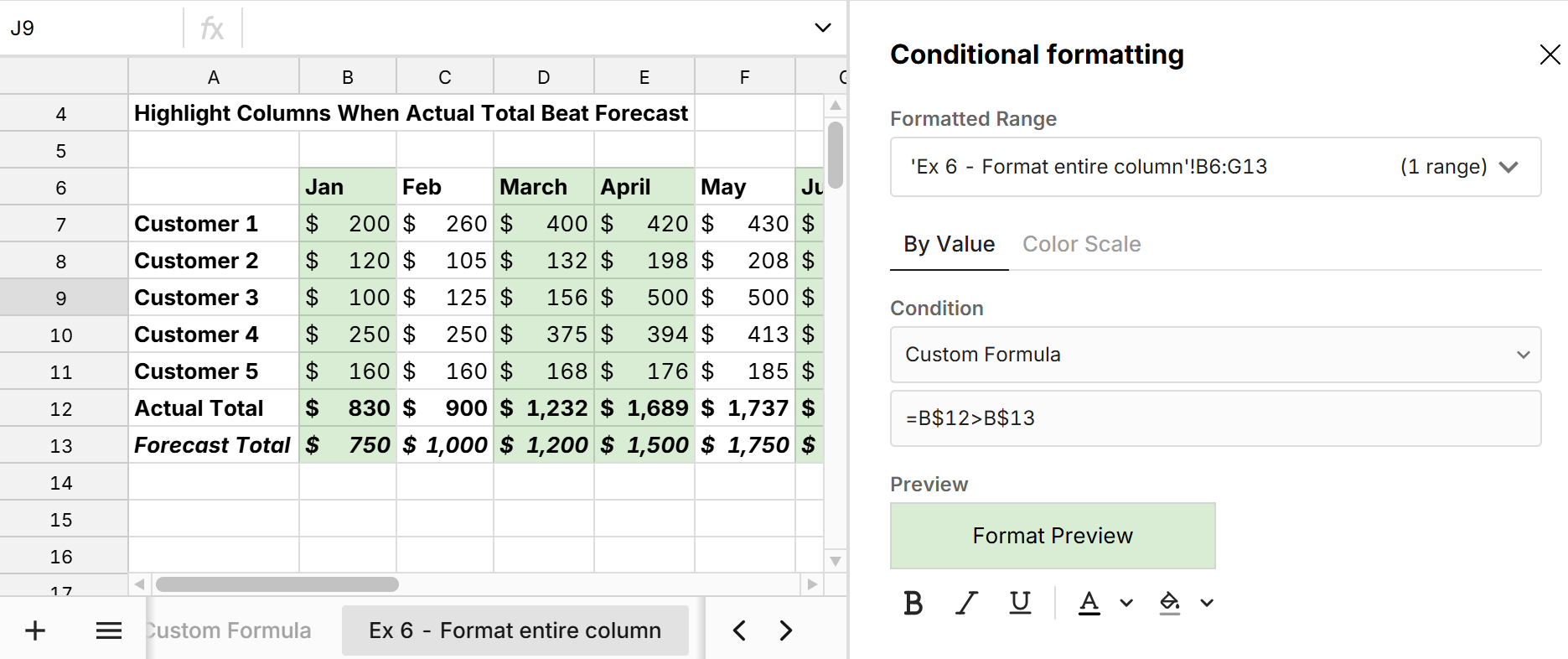This screenshot has height=659, width=1568.
Task: Select the By Value tab
Action: coord(949,244)
